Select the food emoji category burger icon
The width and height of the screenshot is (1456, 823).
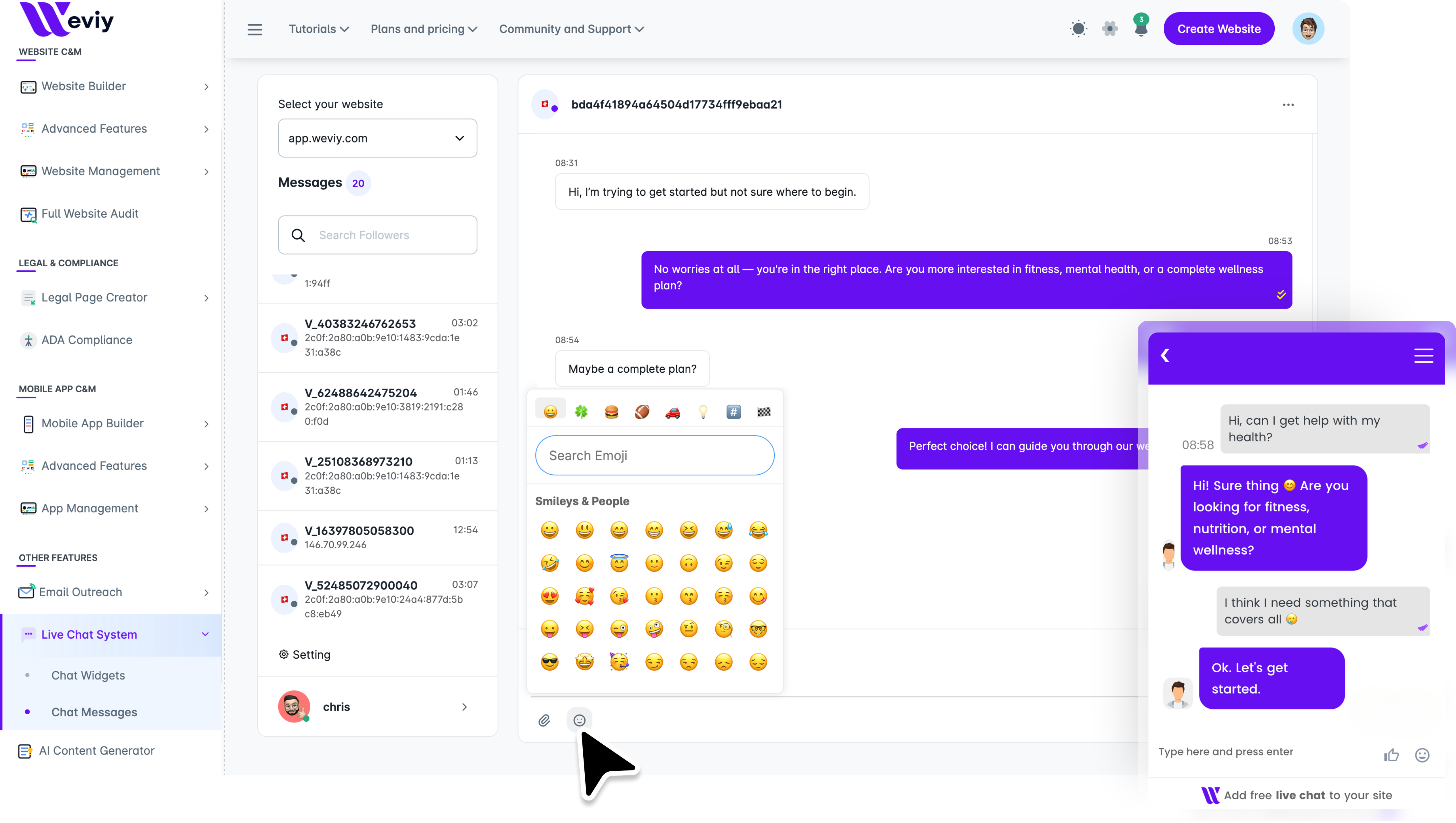[612, 412]
